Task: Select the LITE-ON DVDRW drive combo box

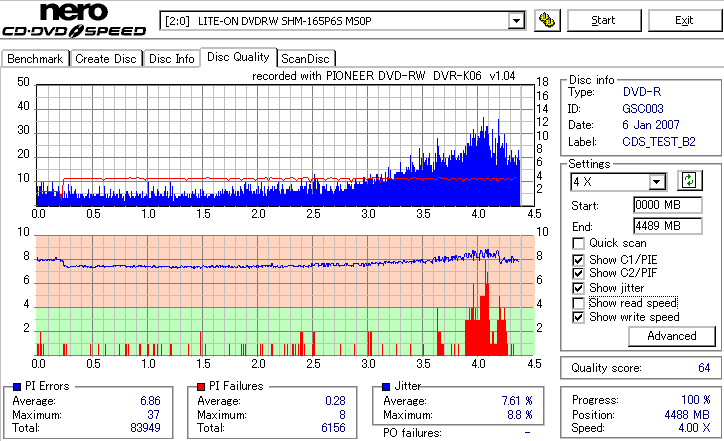Action: click(342, 21)
